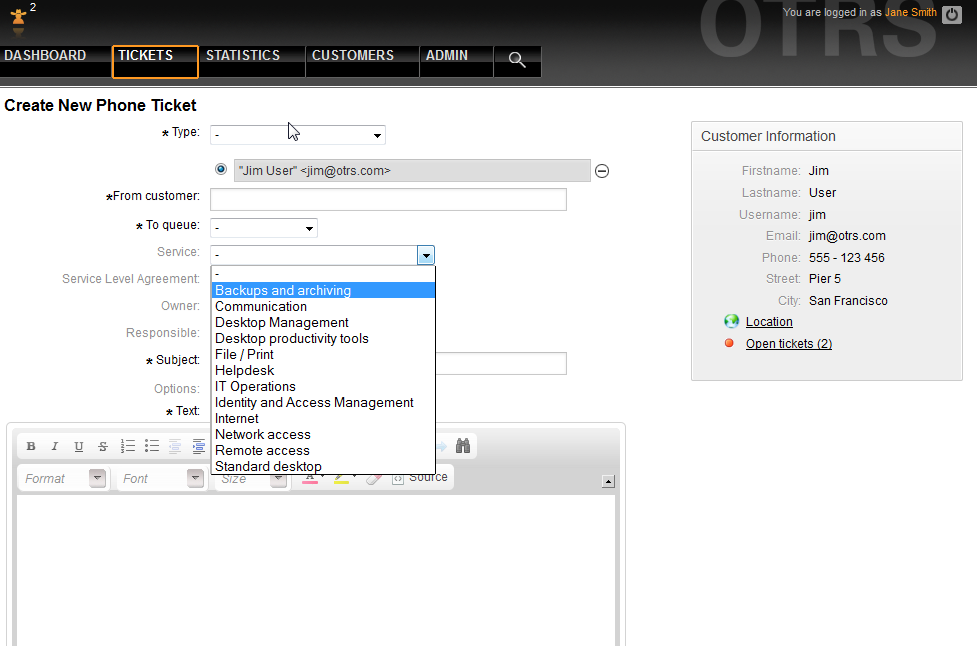The height and width of the screenshot is (646, 977).
Task: Choose "Helpdesk" from the Service list
Action: pyautogui.click(x=244, y=371)
